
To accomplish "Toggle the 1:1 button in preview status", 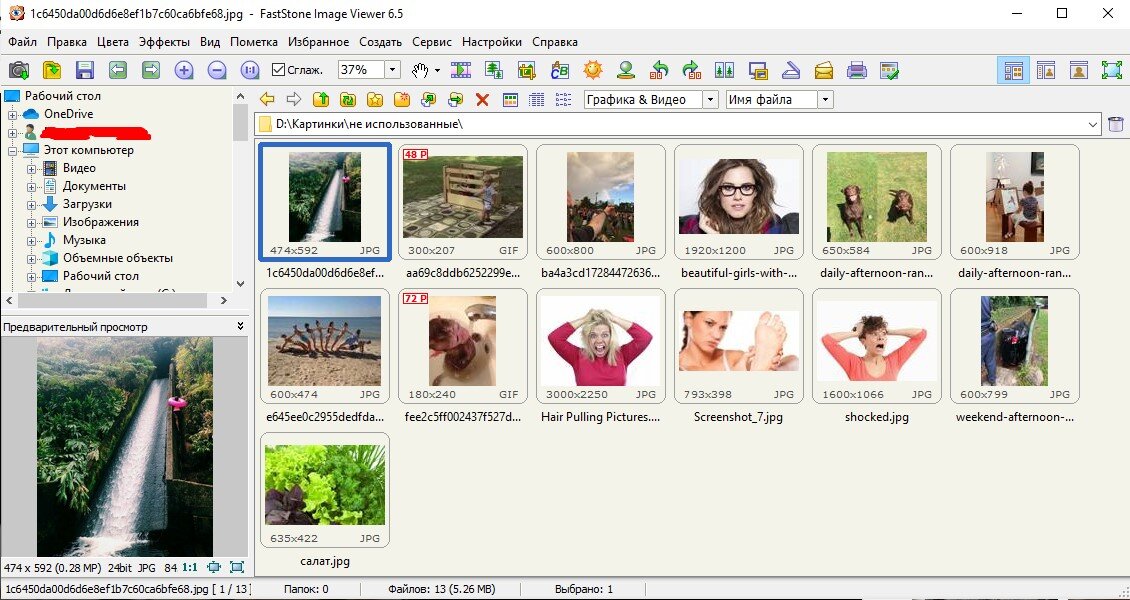I will pos(190,567).
